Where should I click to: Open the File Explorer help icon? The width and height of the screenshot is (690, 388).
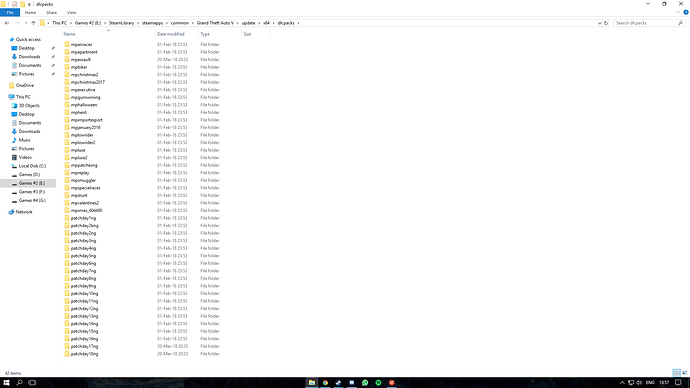tap(686, 12)
